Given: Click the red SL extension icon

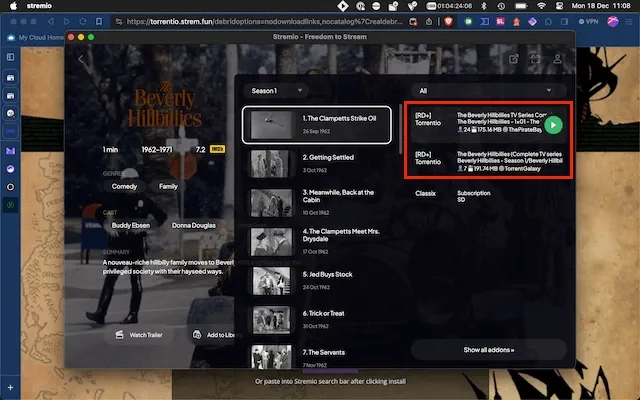Looking at the screenshot, I should tap(500, 22).
